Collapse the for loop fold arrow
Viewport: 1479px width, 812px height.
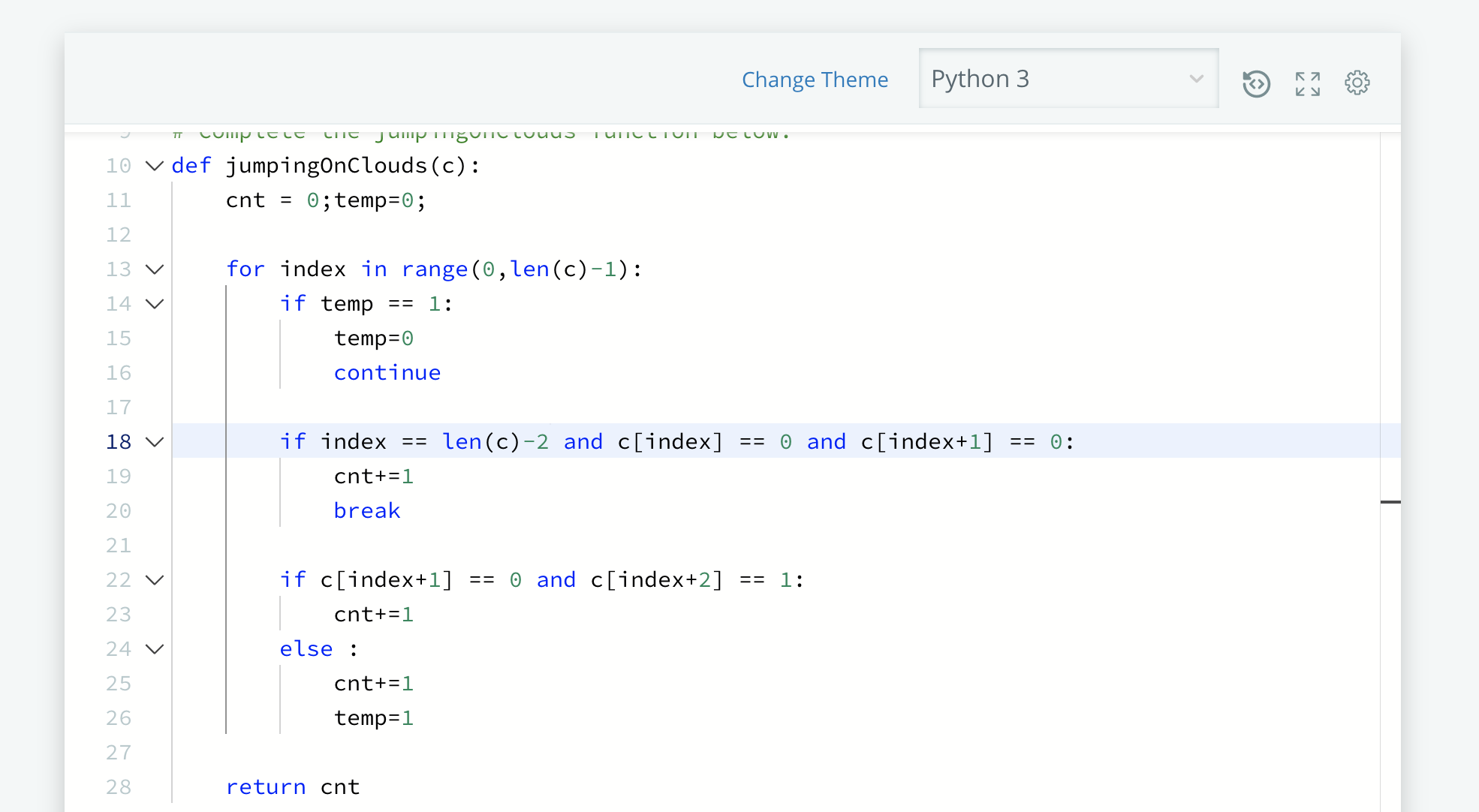click(155, 269)
